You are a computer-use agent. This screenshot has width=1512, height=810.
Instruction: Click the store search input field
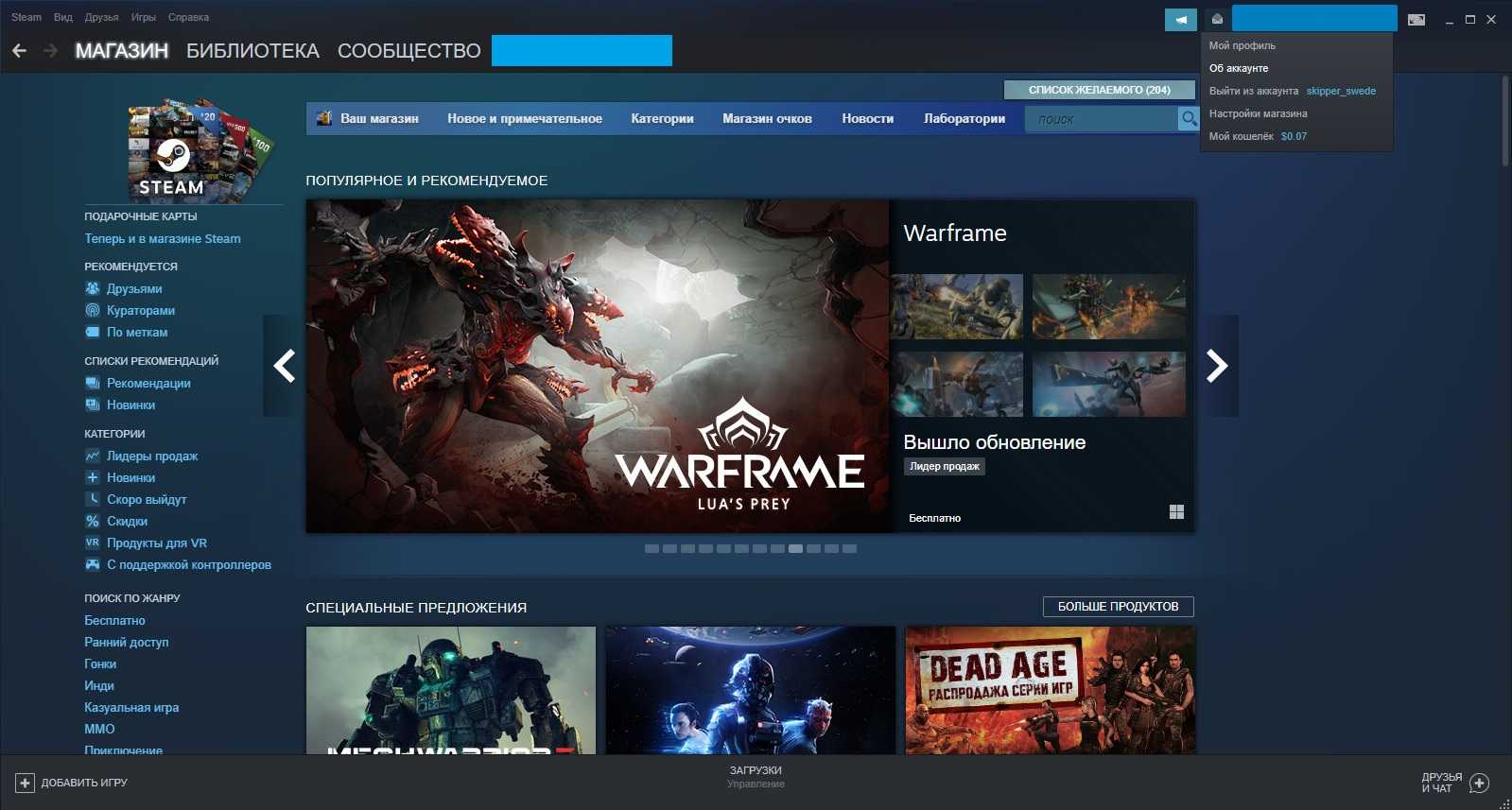tap(1100, 119)
